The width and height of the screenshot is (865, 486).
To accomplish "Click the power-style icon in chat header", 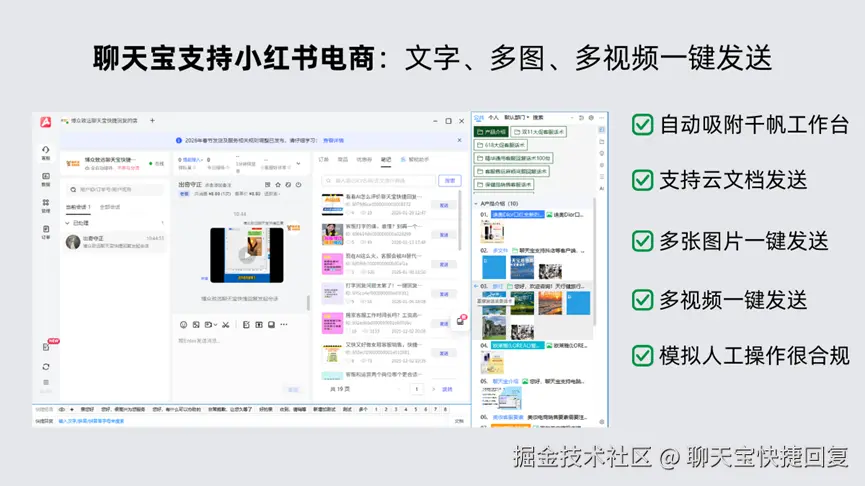I will coord(298,185).
